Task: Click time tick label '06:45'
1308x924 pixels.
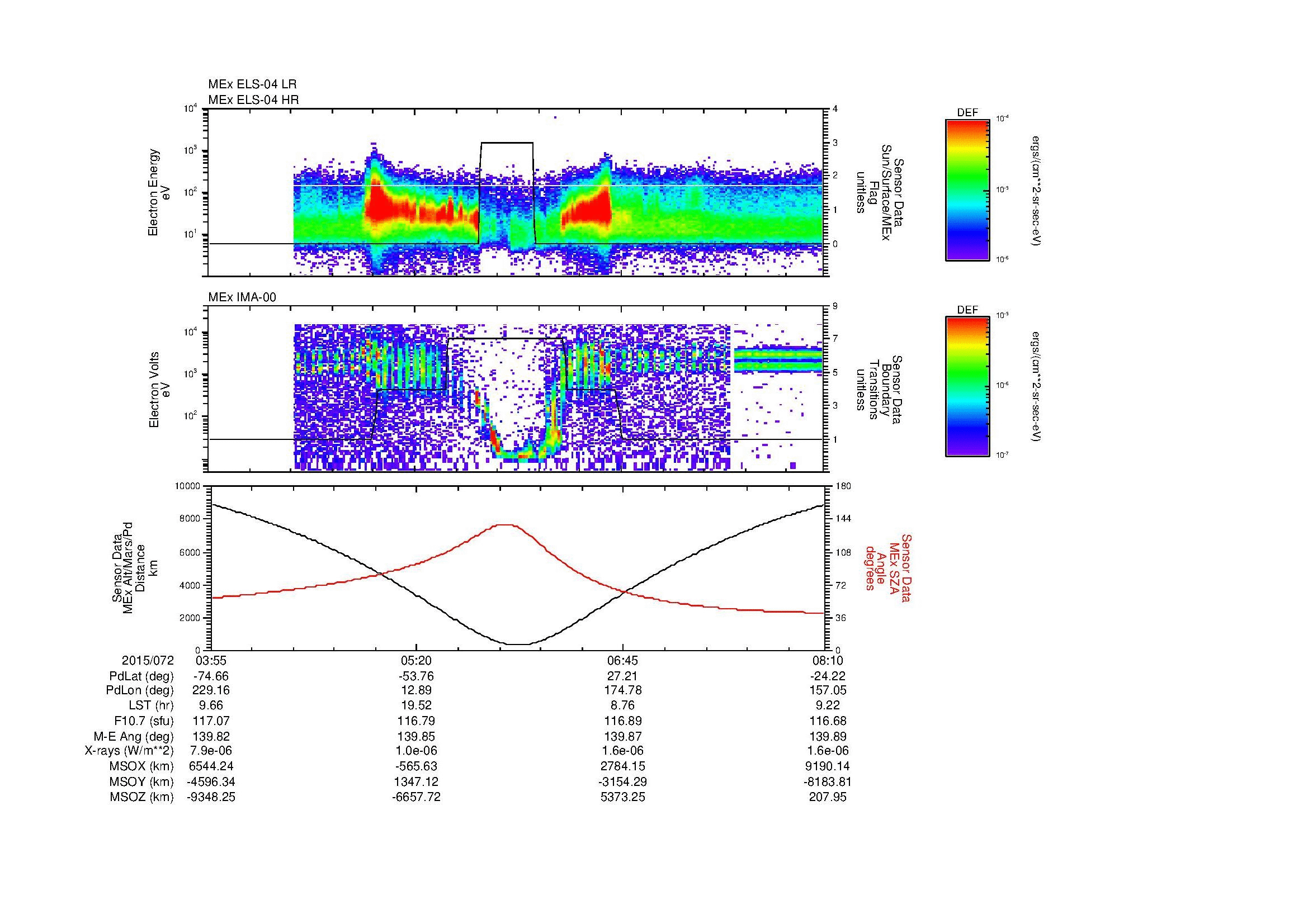Action: 623,660
